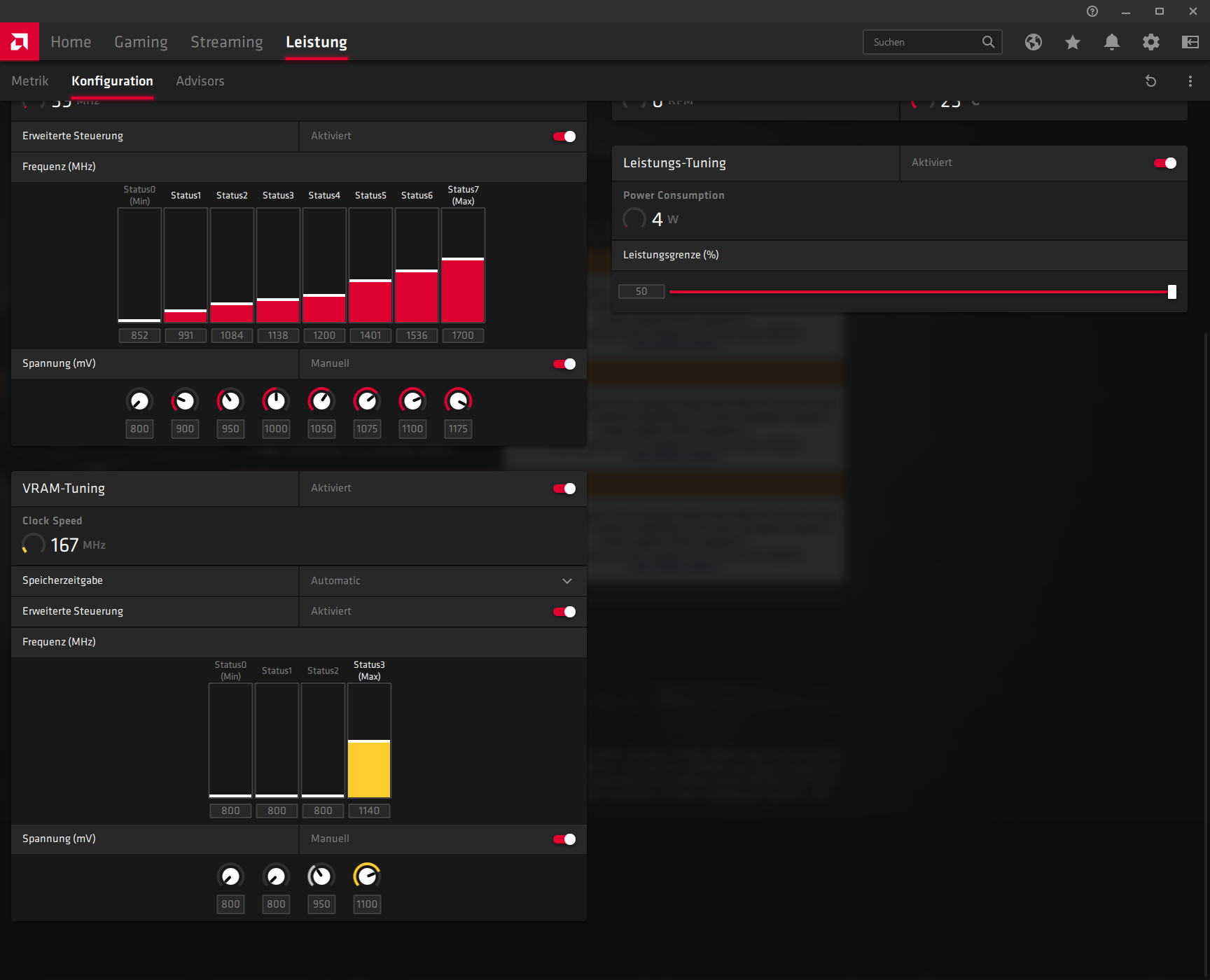Screen dimensions: 1210x980
Task: Toggle Erweiterte Steuerung under VRAM-Tuning
Action: pyautogui.click(x=563, y=611)
